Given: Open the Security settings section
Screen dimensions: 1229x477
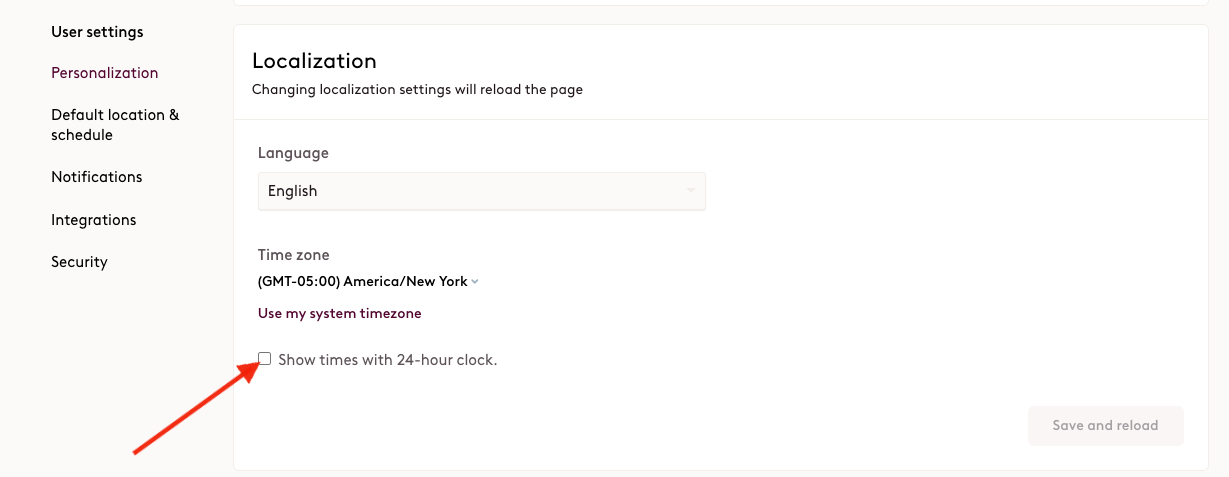Looking at the screenshot, I should pyautogui.click(x=79, y=262).
